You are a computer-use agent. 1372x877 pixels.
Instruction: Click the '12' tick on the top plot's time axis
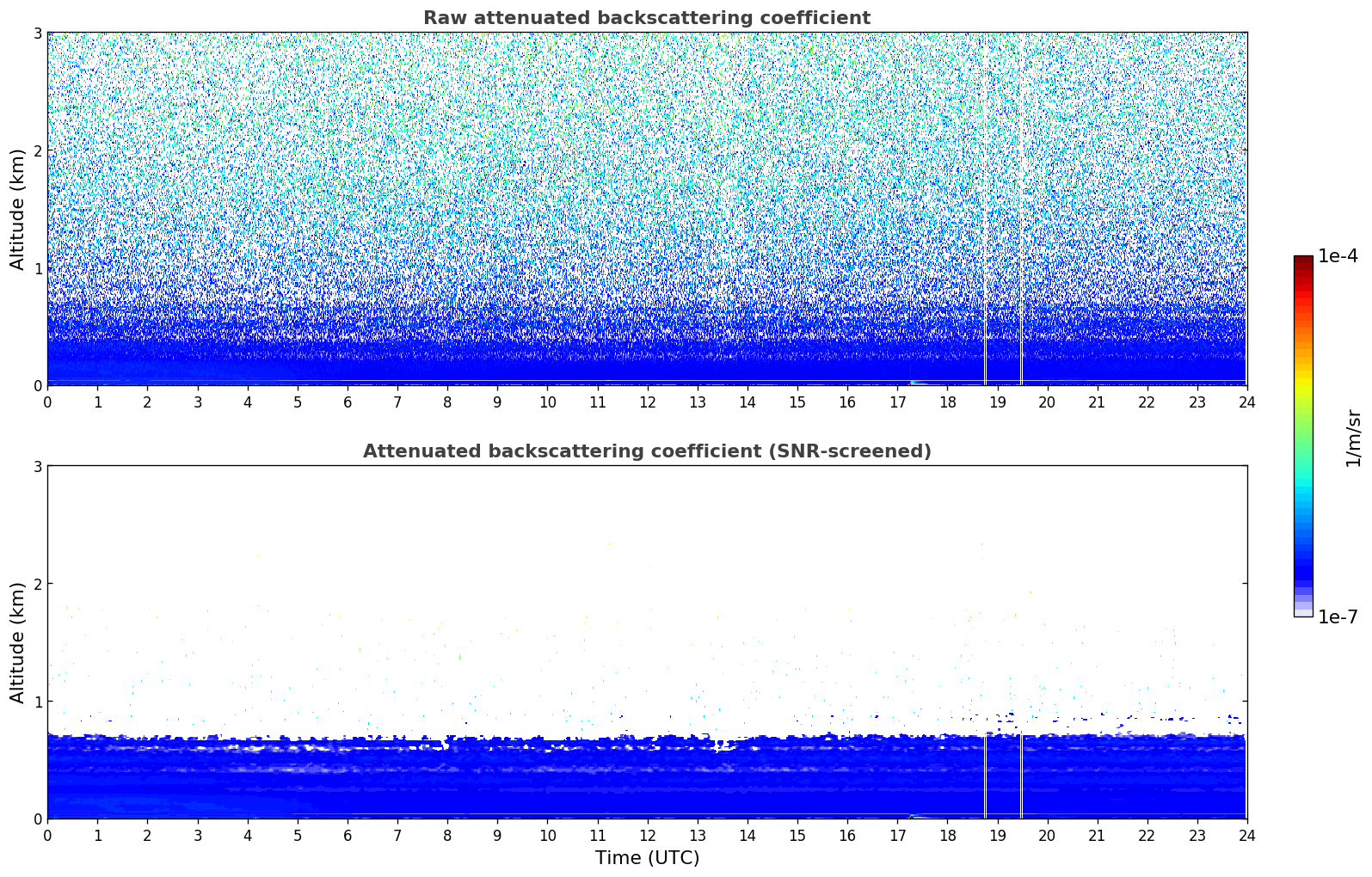click(x=647, y=402)
